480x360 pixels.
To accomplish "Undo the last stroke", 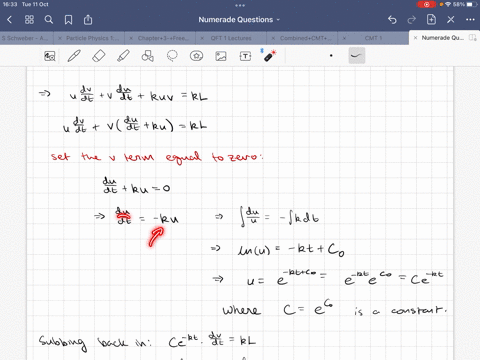I will (x=392, y=20).
